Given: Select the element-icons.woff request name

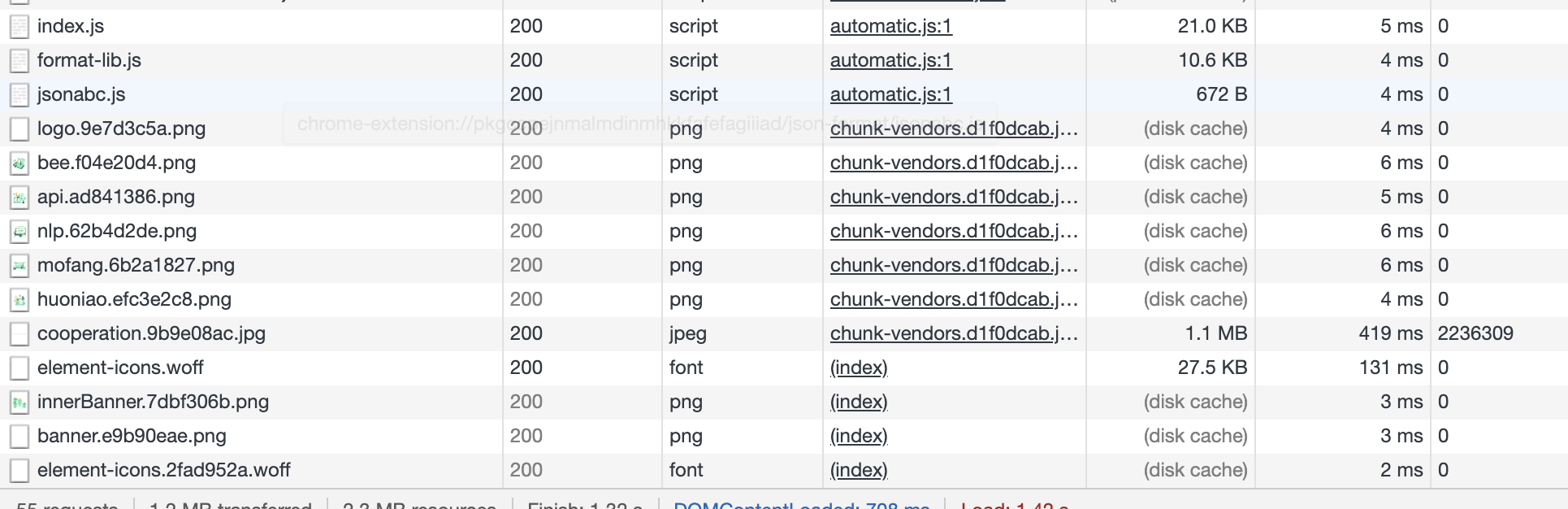Looking at the screenshot, I should point(120,368).
